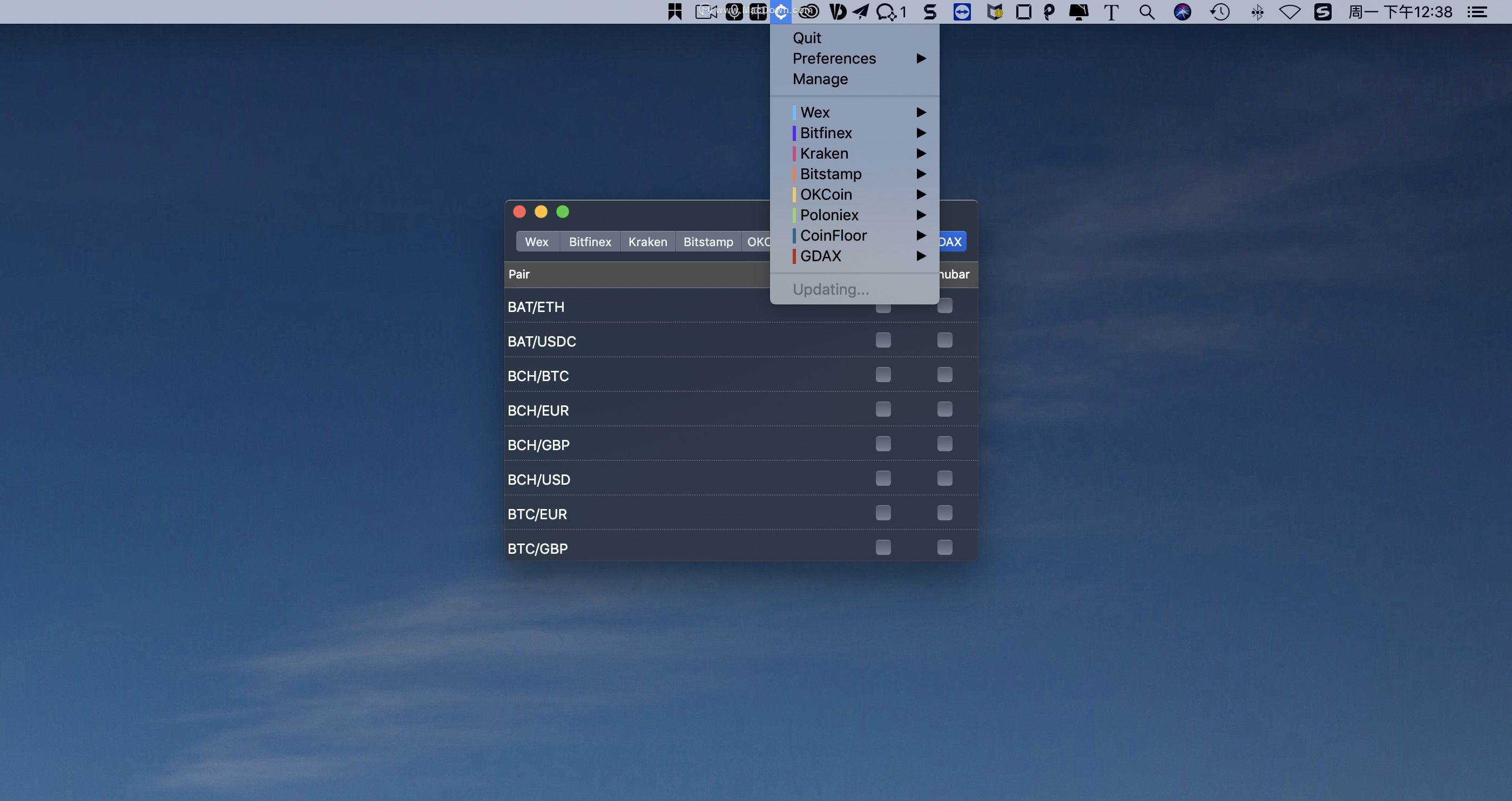
Task: Select the BAT/USDC pair row
Action: [741, 341]
